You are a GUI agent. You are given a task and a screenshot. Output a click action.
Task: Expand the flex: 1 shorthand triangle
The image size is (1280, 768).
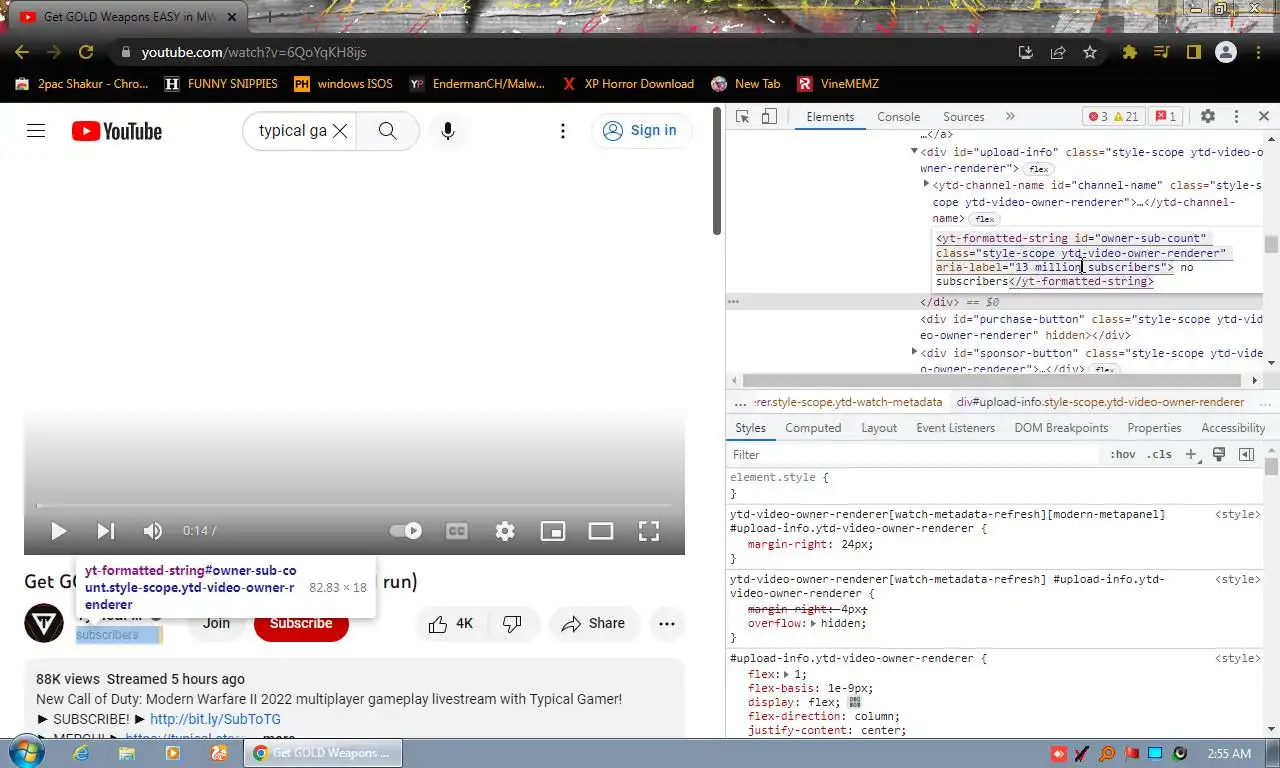(787, 675)
